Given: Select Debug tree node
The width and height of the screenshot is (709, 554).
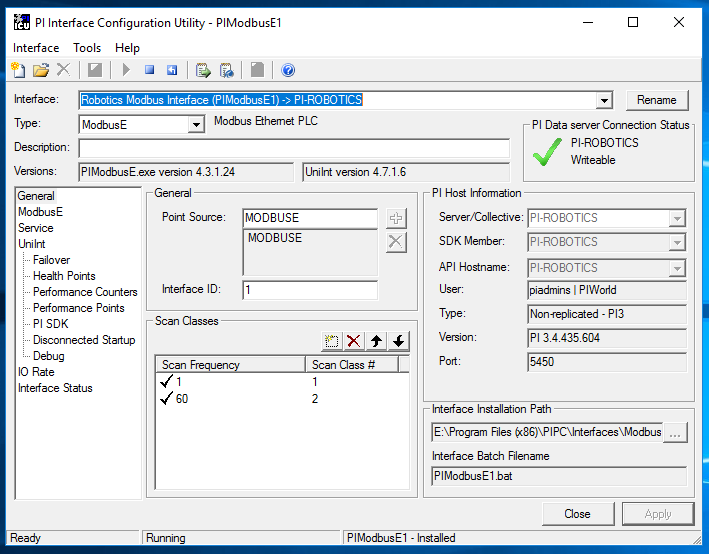Looking at the screenshot, I should [49, 356].
